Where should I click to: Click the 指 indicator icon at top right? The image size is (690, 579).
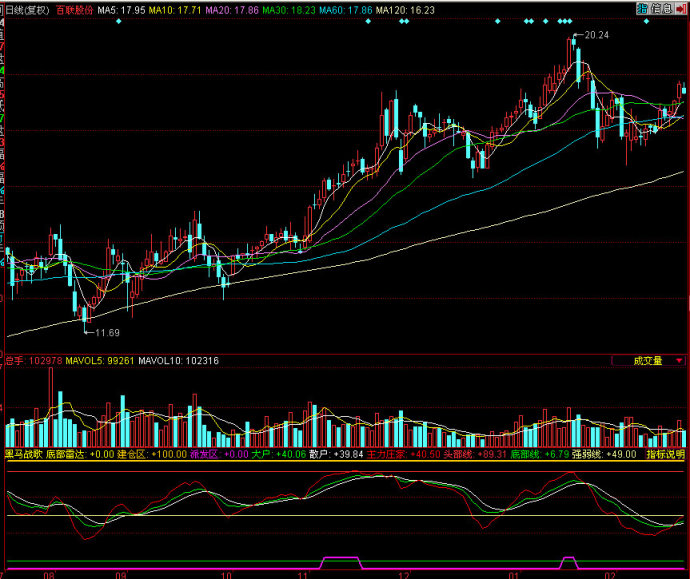[x=640, y=8]
